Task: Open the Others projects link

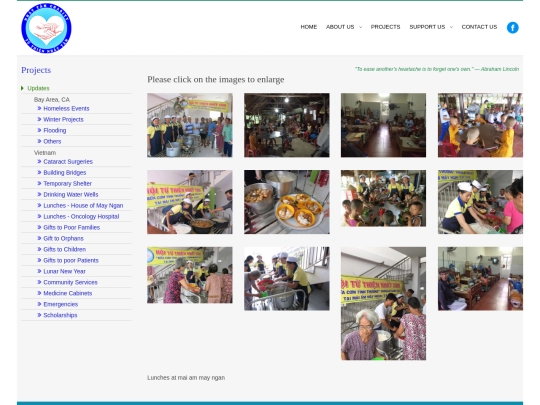Action: tap(52, 142)
